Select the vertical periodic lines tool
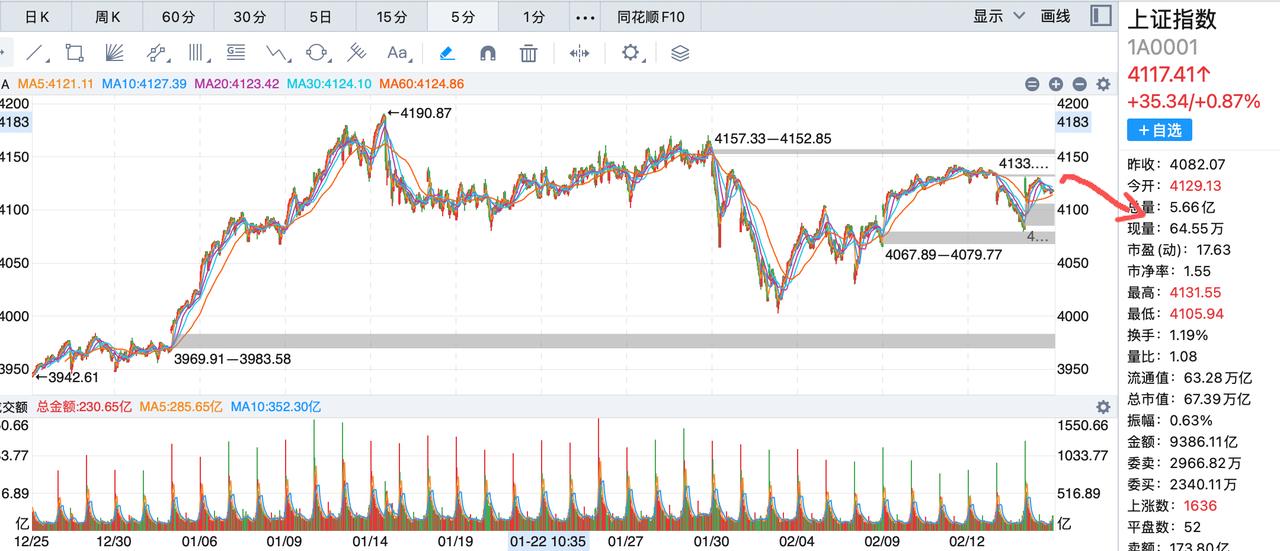Viewport: 1280px width, 551px height. pos(197,52)
